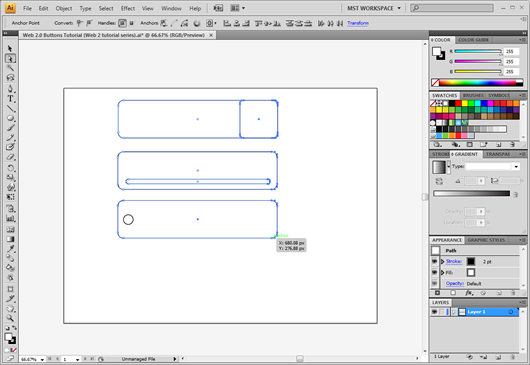Screen dimensions: 530x365
Task: Select the Eyedropper tool
Action: [10, 249]
